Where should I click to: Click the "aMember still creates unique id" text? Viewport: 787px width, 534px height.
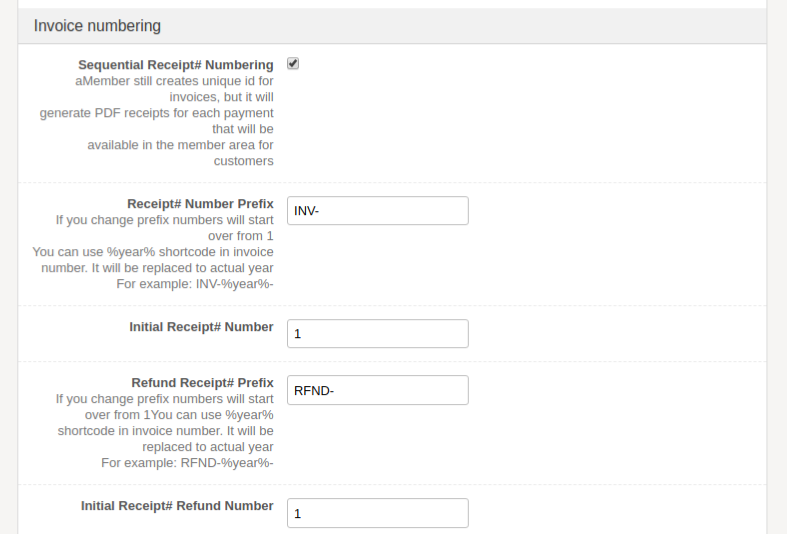174,81
